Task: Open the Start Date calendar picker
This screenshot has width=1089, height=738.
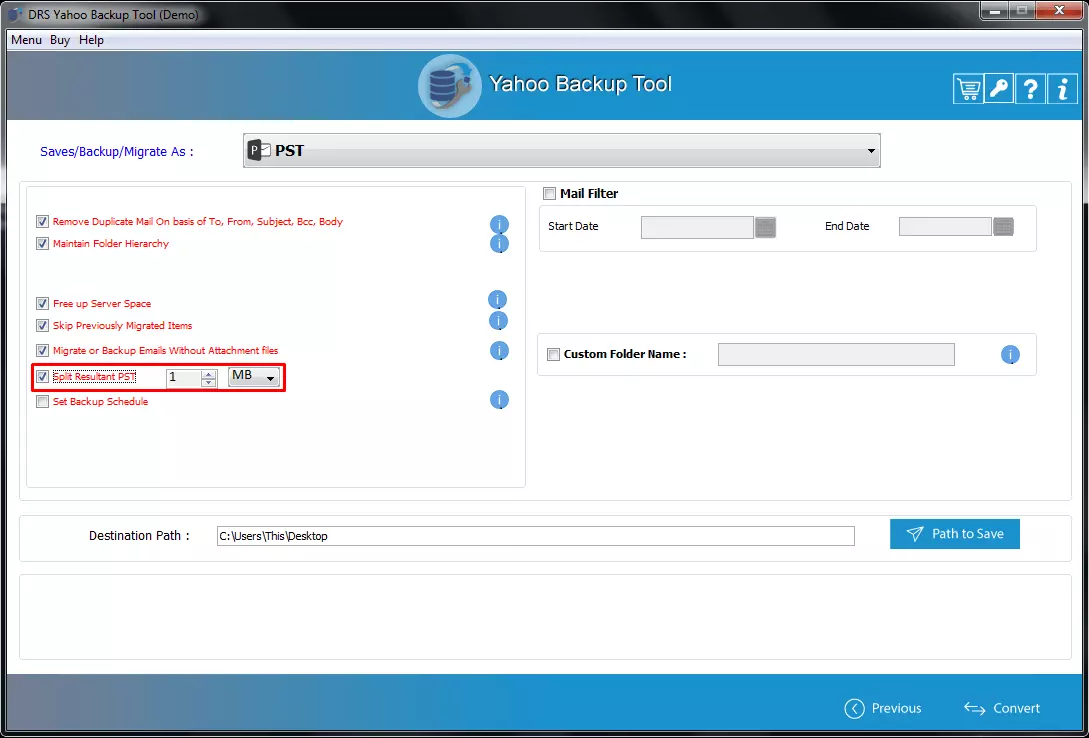Action: 765,227
